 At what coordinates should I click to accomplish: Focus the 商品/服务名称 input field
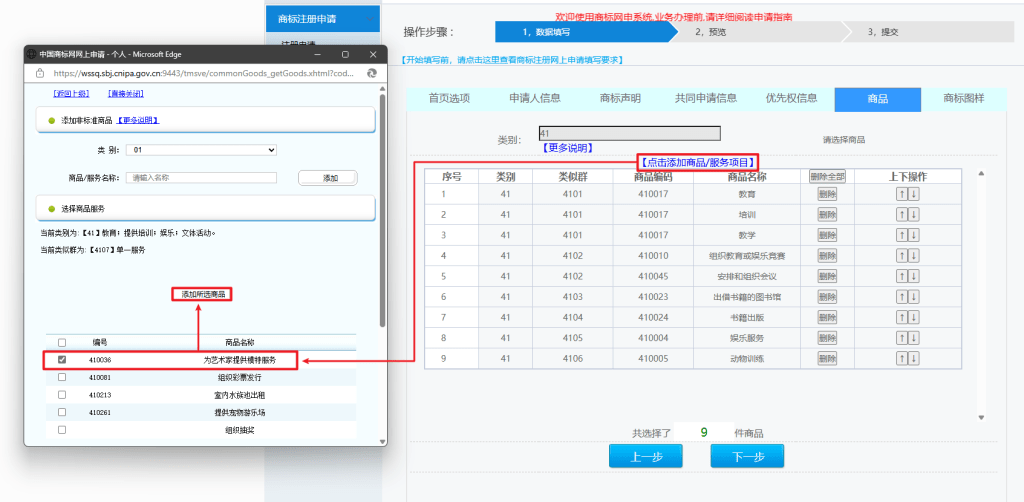point(202,178)
